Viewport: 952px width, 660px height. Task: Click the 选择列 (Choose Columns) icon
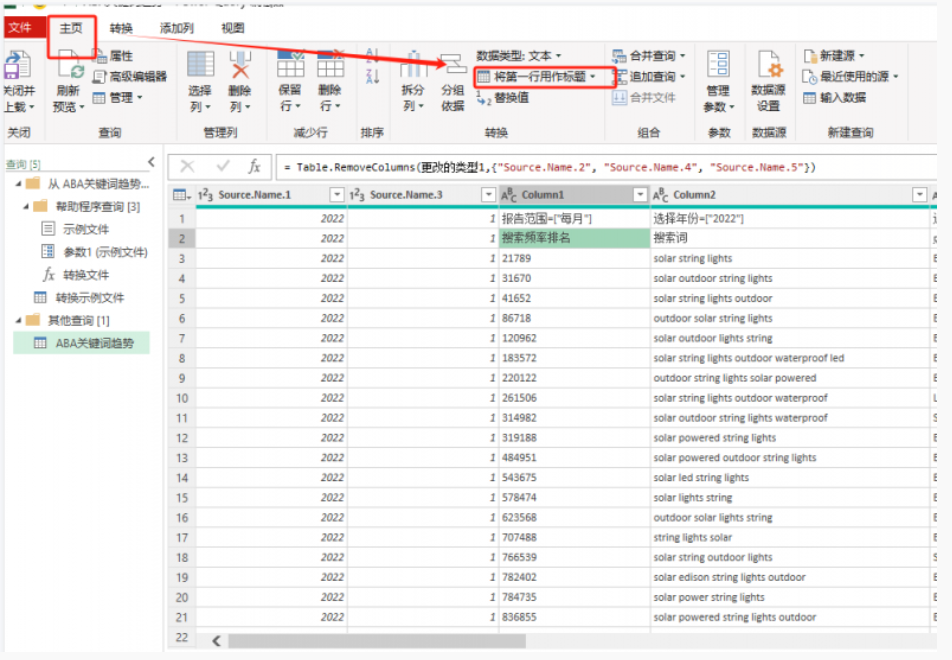coord(200,66)
